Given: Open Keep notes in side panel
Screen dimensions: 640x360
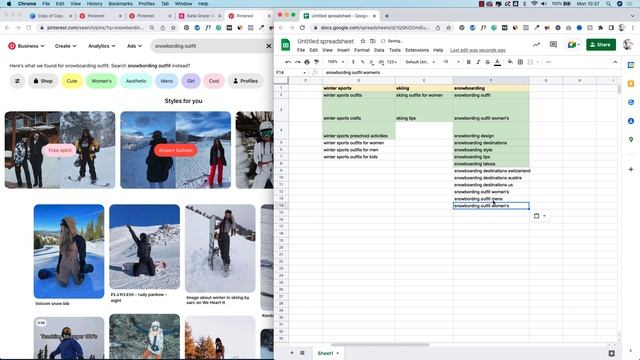Looking at the screenshot, I should pyautogui.click(x=631, y=84).
